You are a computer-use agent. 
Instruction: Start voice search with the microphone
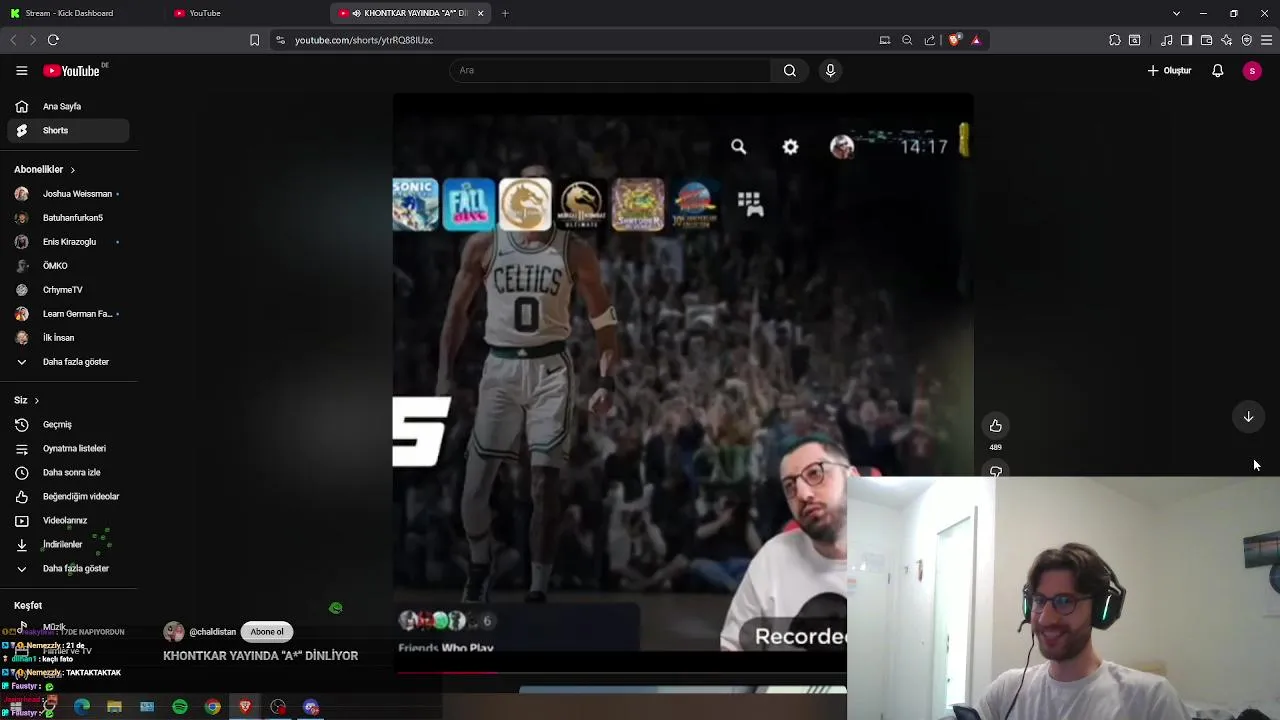tap(830, 70)
